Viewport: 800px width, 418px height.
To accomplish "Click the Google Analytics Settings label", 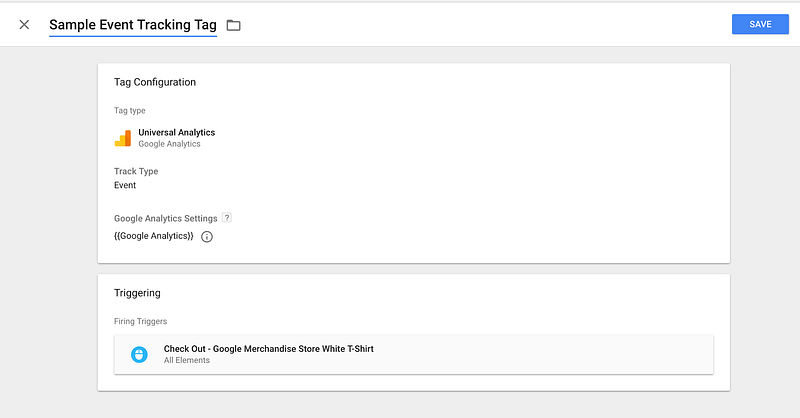I will coord(165,217).
